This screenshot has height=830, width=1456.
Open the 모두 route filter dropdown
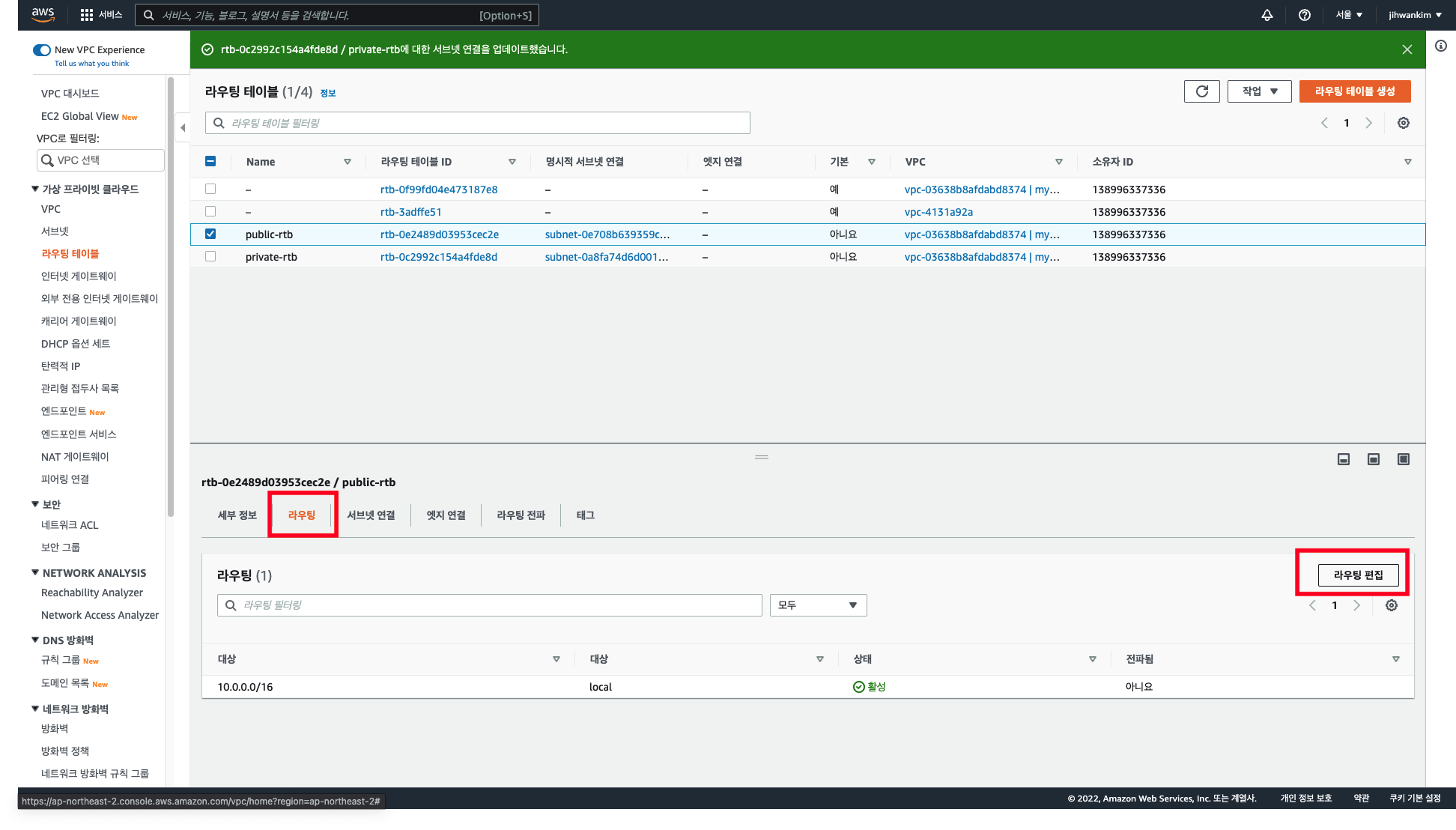[818, 605]
